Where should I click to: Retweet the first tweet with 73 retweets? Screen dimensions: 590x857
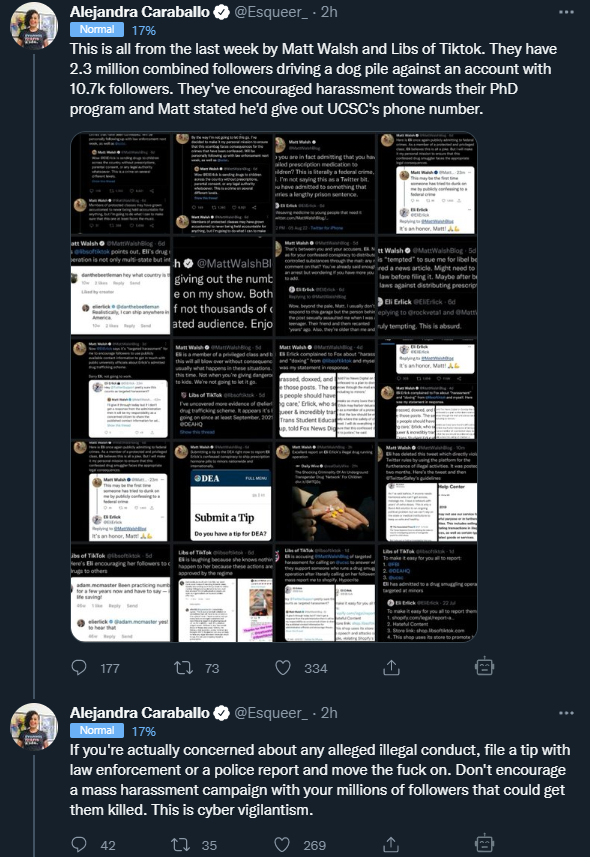[x=183, y=667]
